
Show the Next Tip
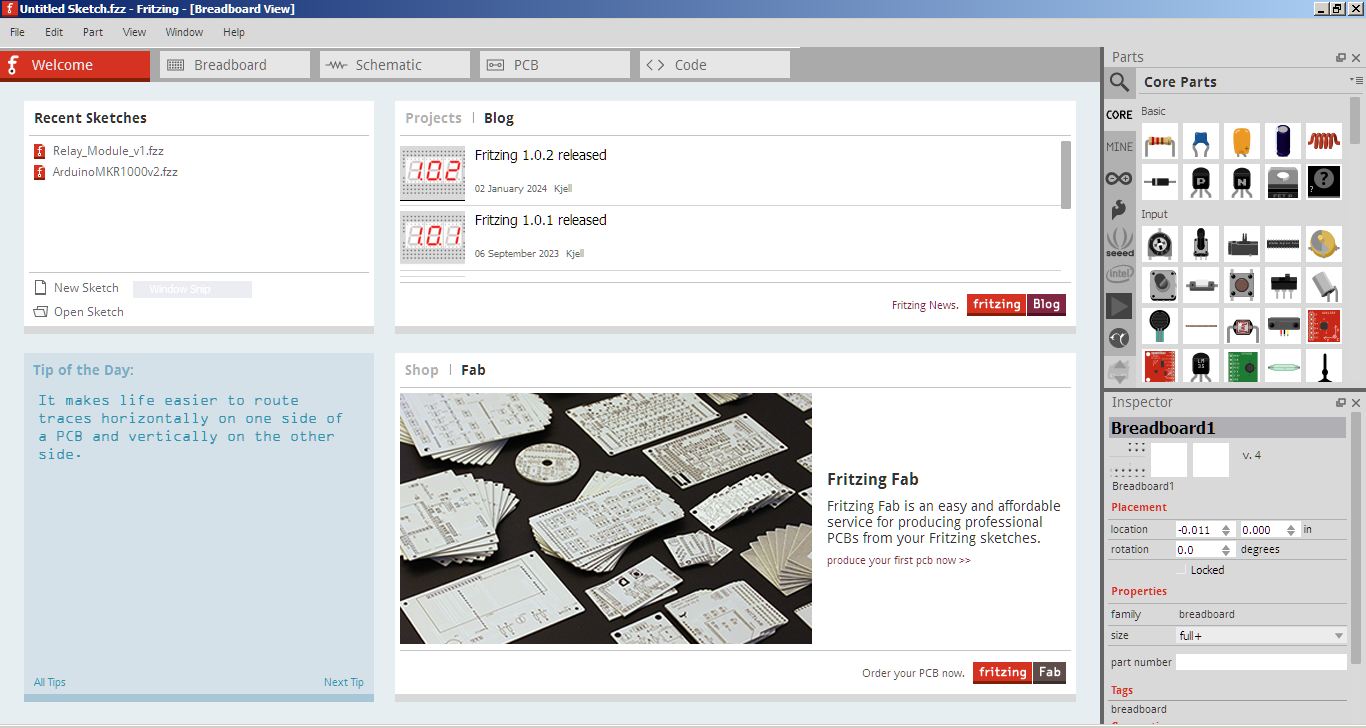[344, 682]
